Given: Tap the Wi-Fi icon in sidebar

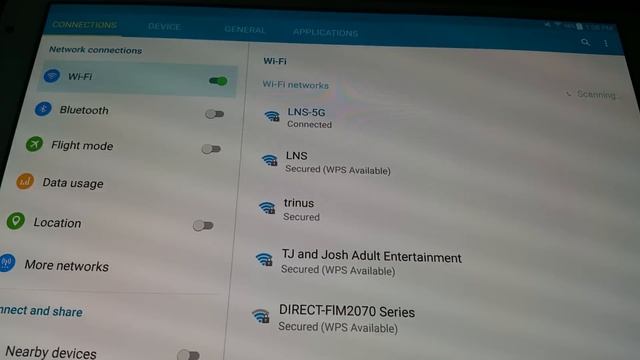Looking at the screenshot, I should (52, 76).
